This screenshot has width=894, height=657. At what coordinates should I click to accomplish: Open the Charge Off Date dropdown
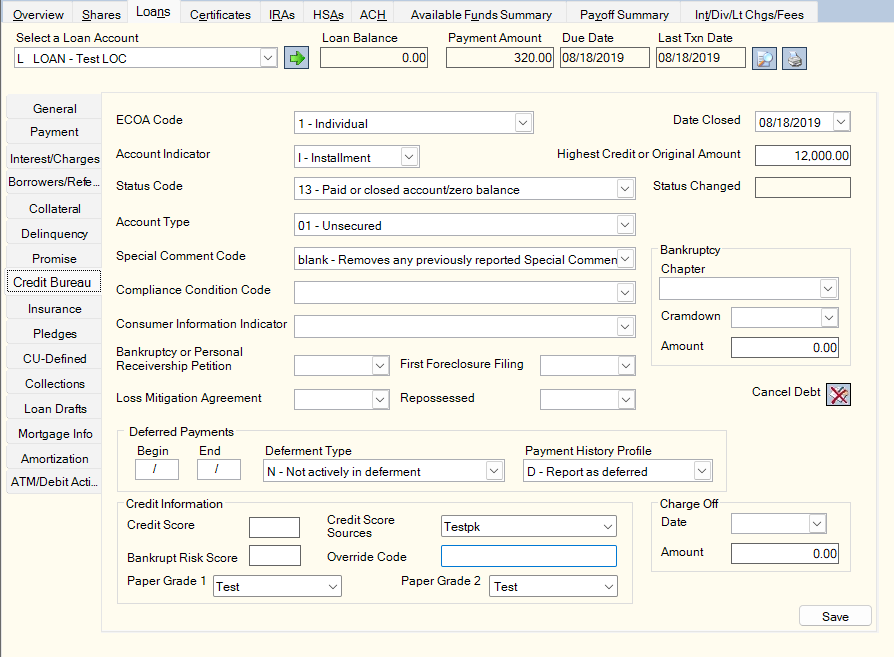click(x=817, y=524)
